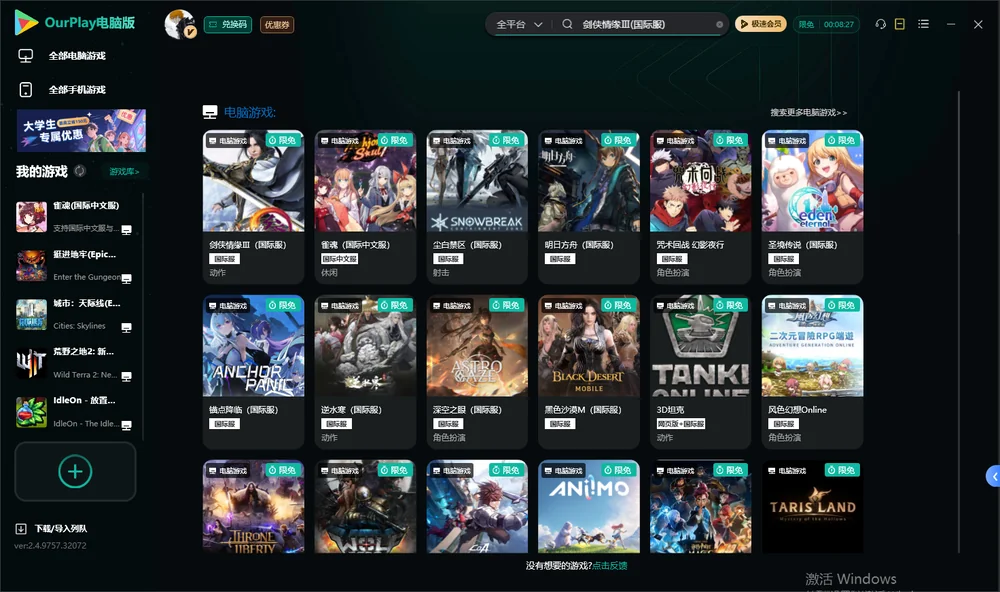Add a game with the plus button
Viewport: 1000px width, 592px height.
(75, 471)
